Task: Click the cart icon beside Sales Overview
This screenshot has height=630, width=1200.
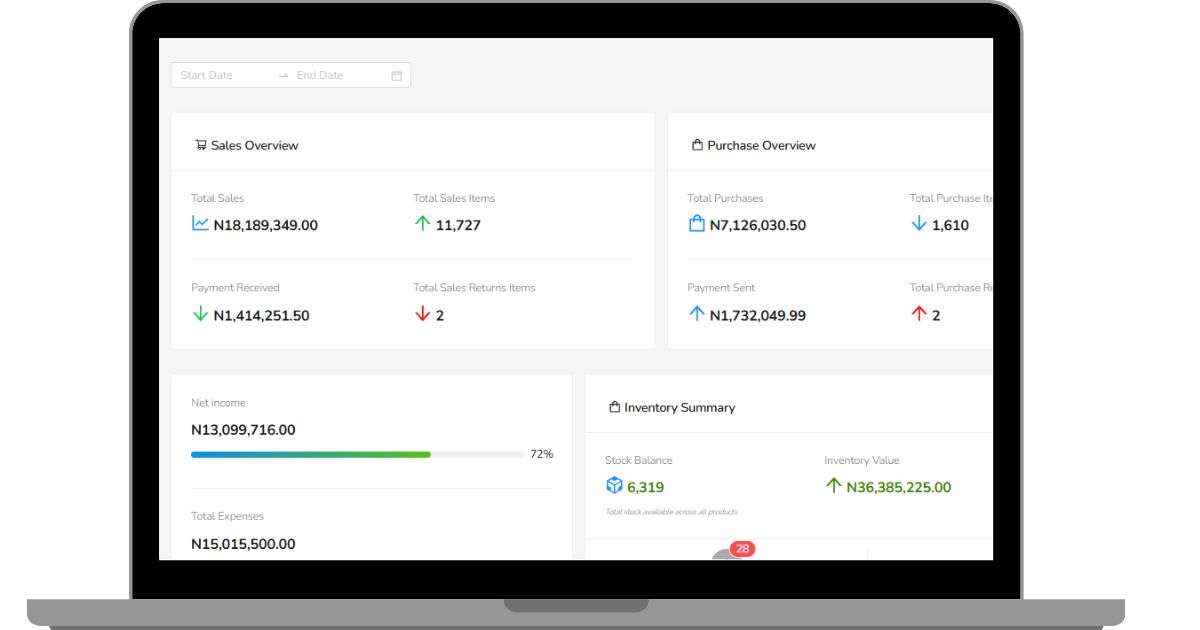Action: click(x=201, y=145)
